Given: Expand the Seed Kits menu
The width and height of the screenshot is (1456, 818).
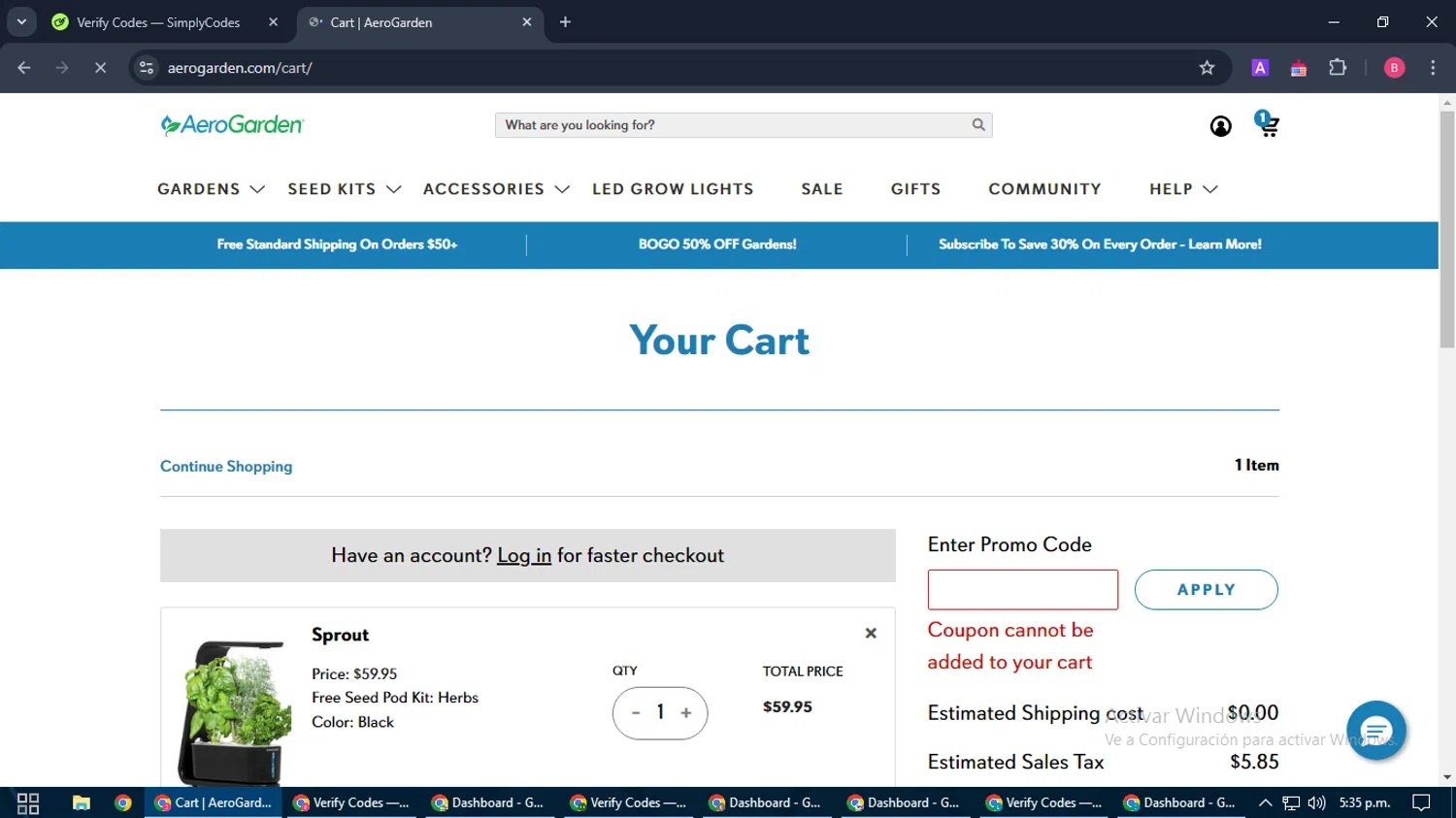Looking at the screenshot, I should [x=344, y=189].
